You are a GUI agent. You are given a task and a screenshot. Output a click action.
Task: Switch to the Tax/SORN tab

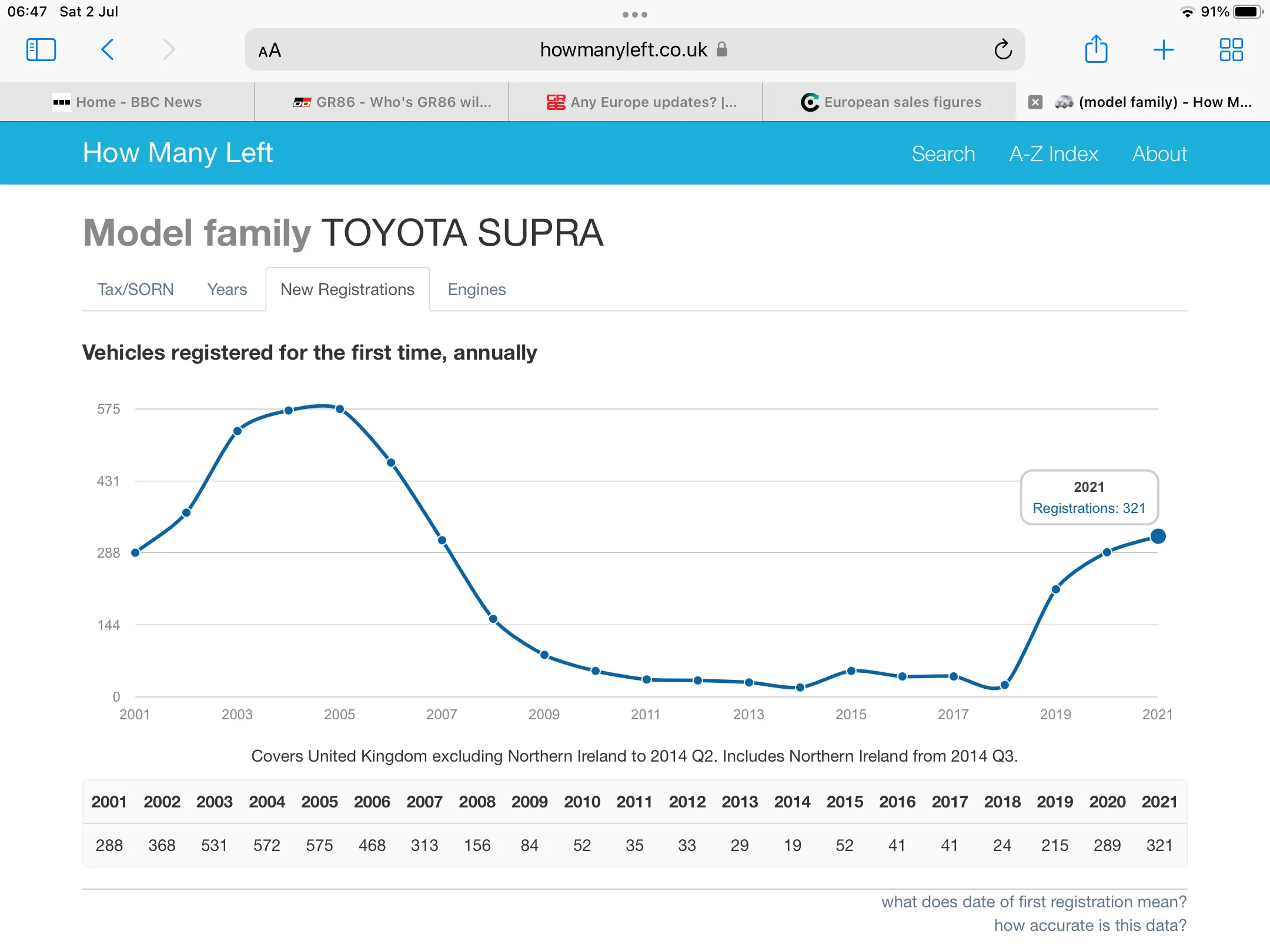point(136,290)
